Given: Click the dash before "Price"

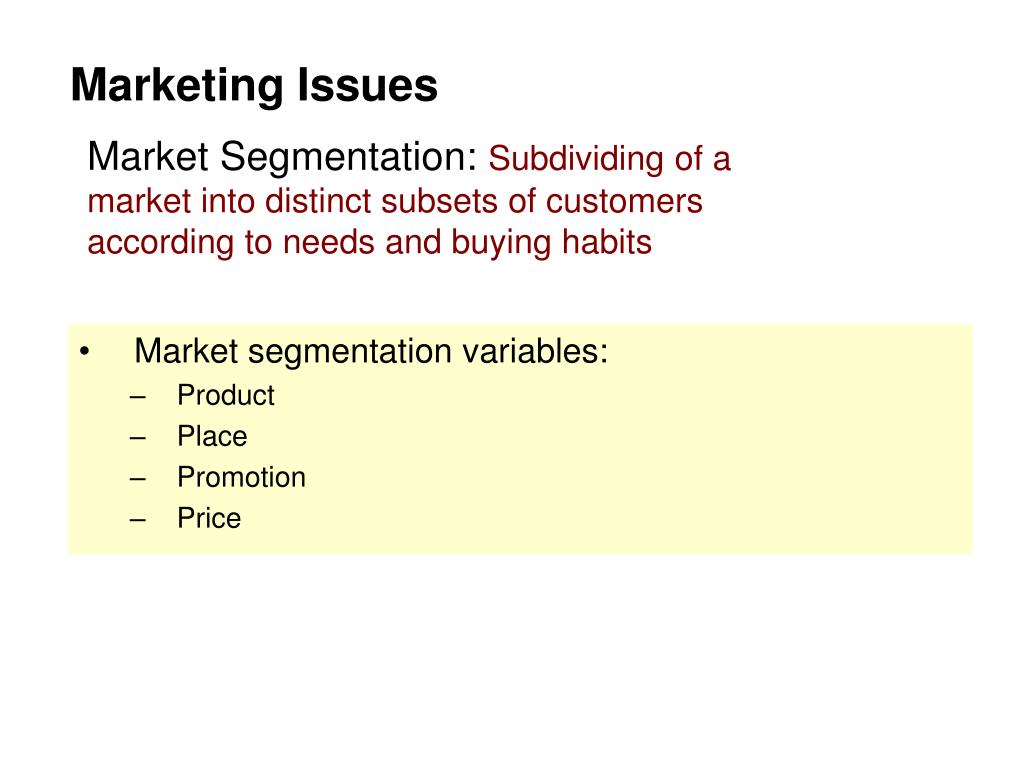Looking at the screenshot, I should tap(137, 520).
